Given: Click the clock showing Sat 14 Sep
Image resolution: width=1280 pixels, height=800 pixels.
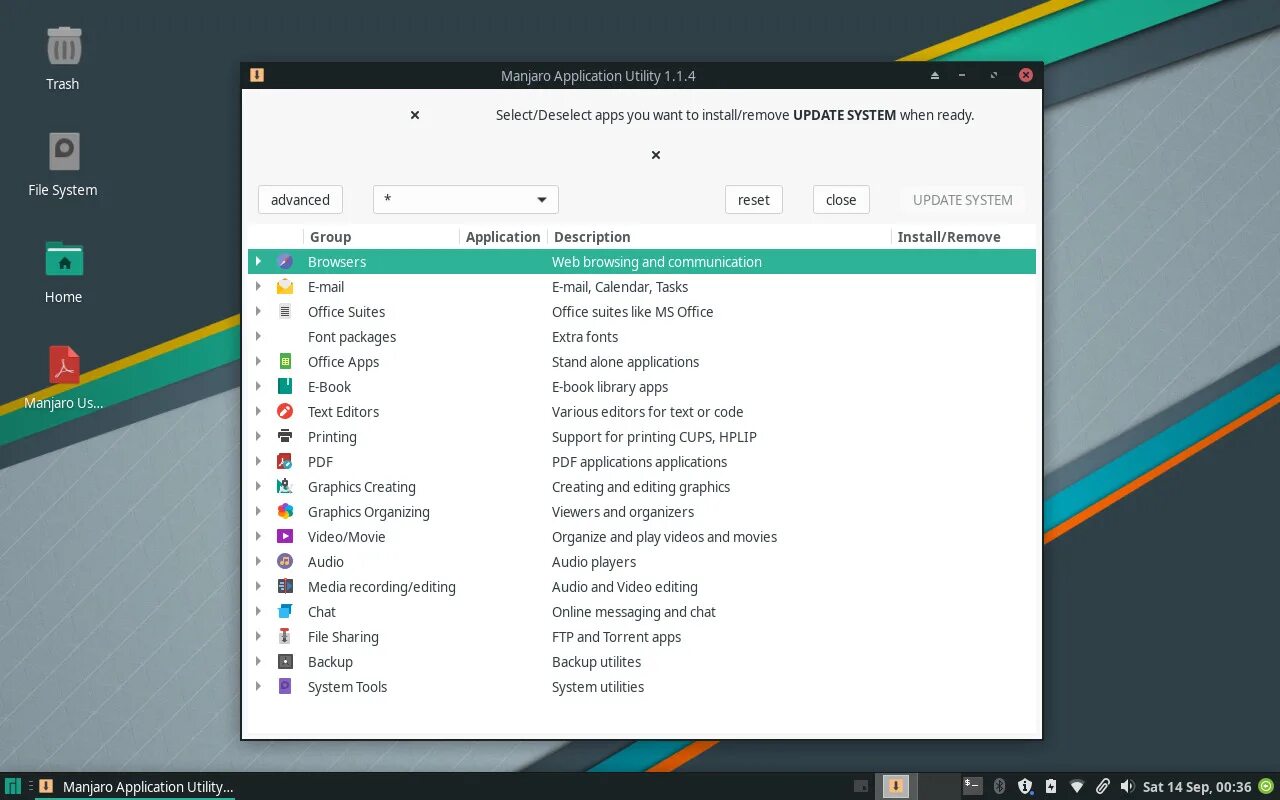Looking at the screenshot, I should point(1197,787).
